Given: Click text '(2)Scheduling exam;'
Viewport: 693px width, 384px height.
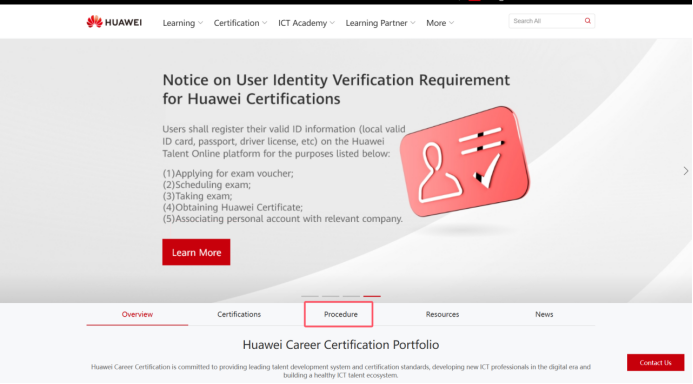Looking at the screenshot, I should (206, 185).
